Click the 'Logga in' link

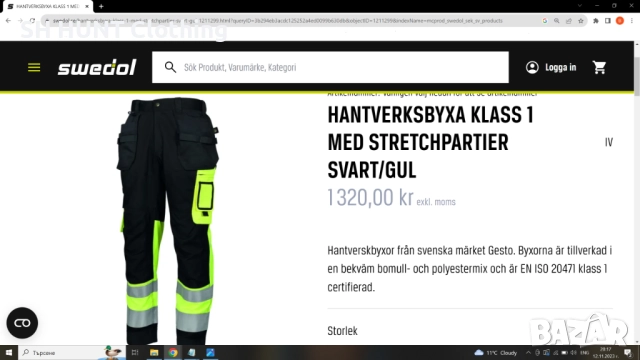pyautogui.click(x=560, y=67)
